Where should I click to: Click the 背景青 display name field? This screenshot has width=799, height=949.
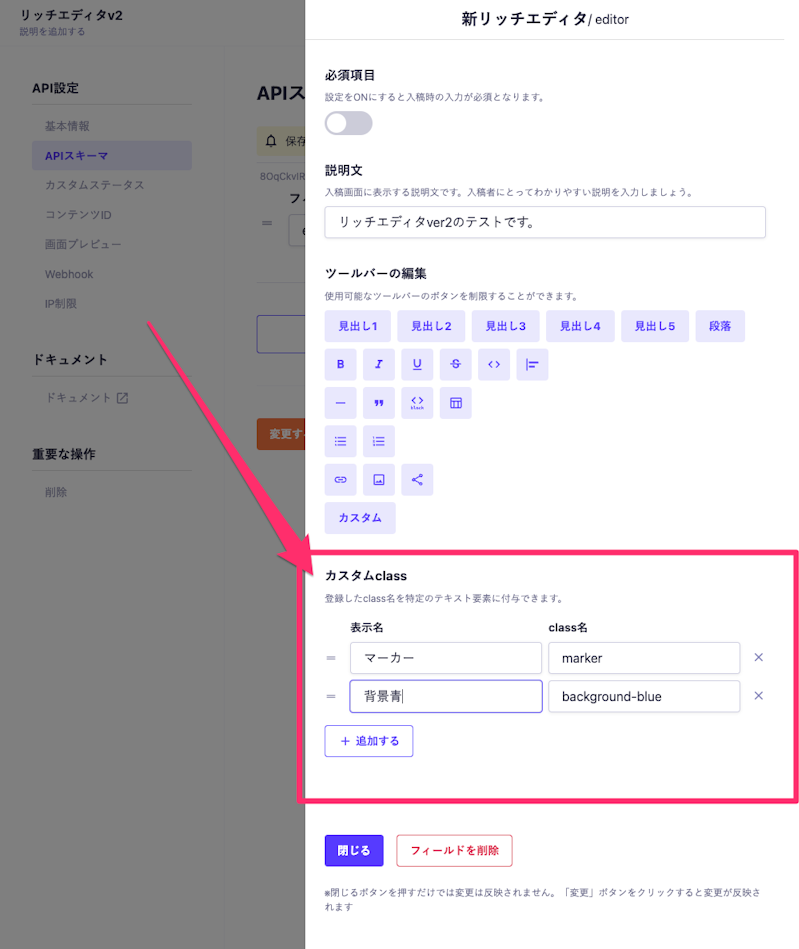tap(446, 696)
